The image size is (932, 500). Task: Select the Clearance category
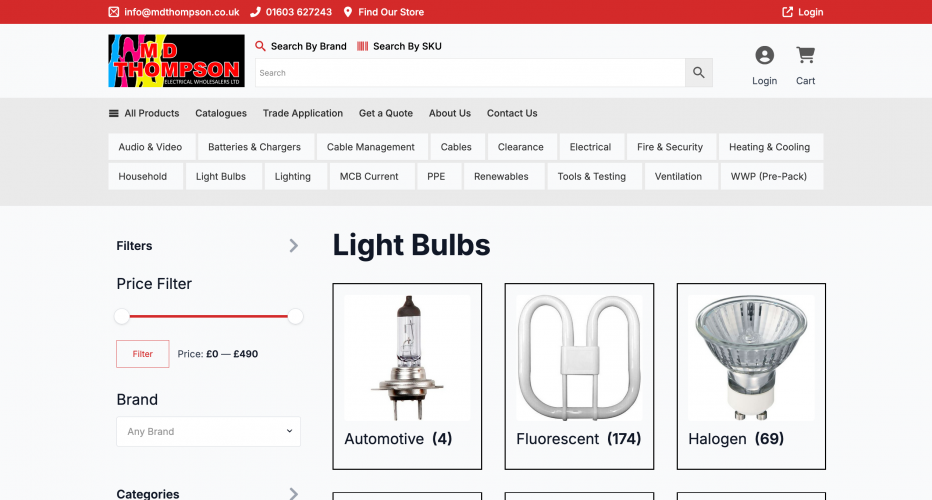pyautogui.click(x=521, y=147)
